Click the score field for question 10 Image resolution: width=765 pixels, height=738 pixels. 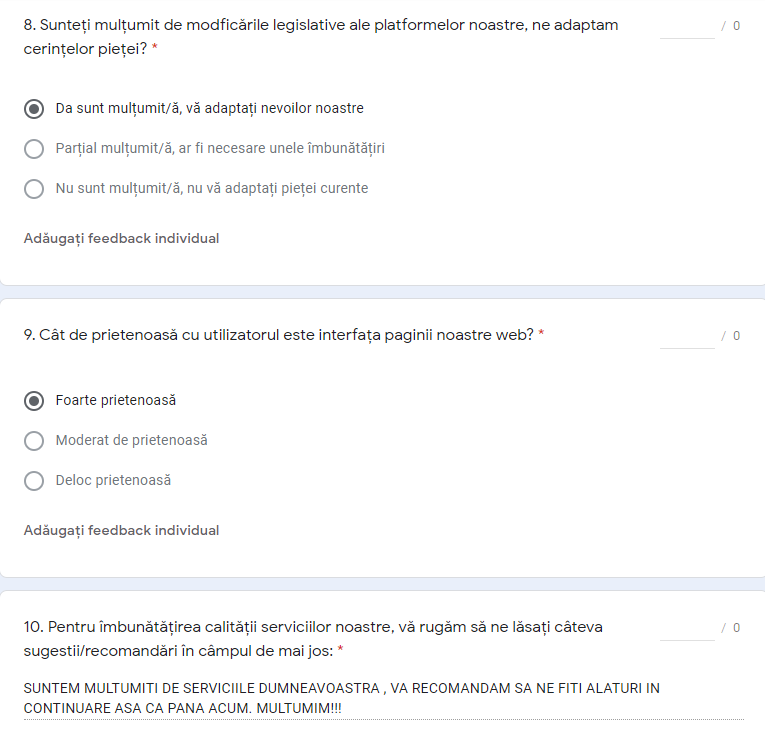coord(687,628)
